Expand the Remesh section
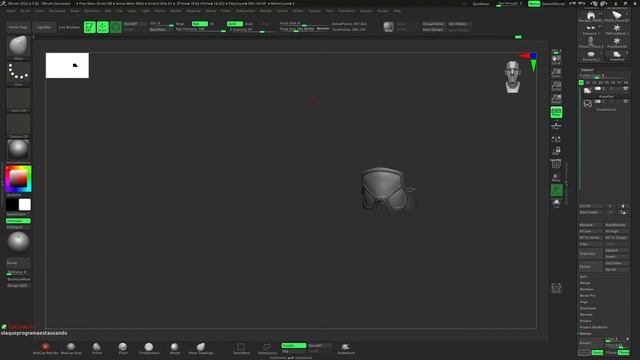Image resolution: width=640 pixels, height=360 pixels. click(x=586, y=314)
